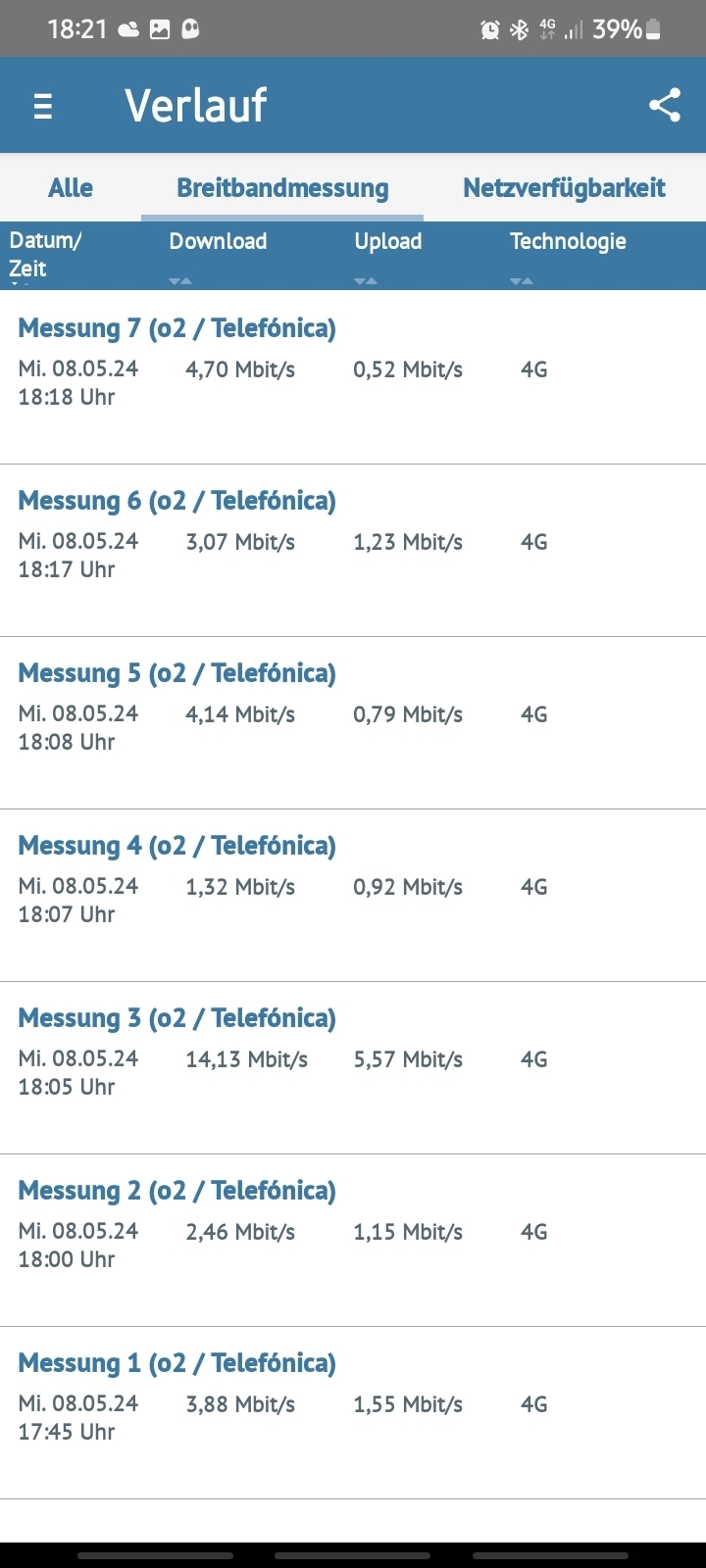
Task: Open the hamburger menu icon
Action: 42,106
